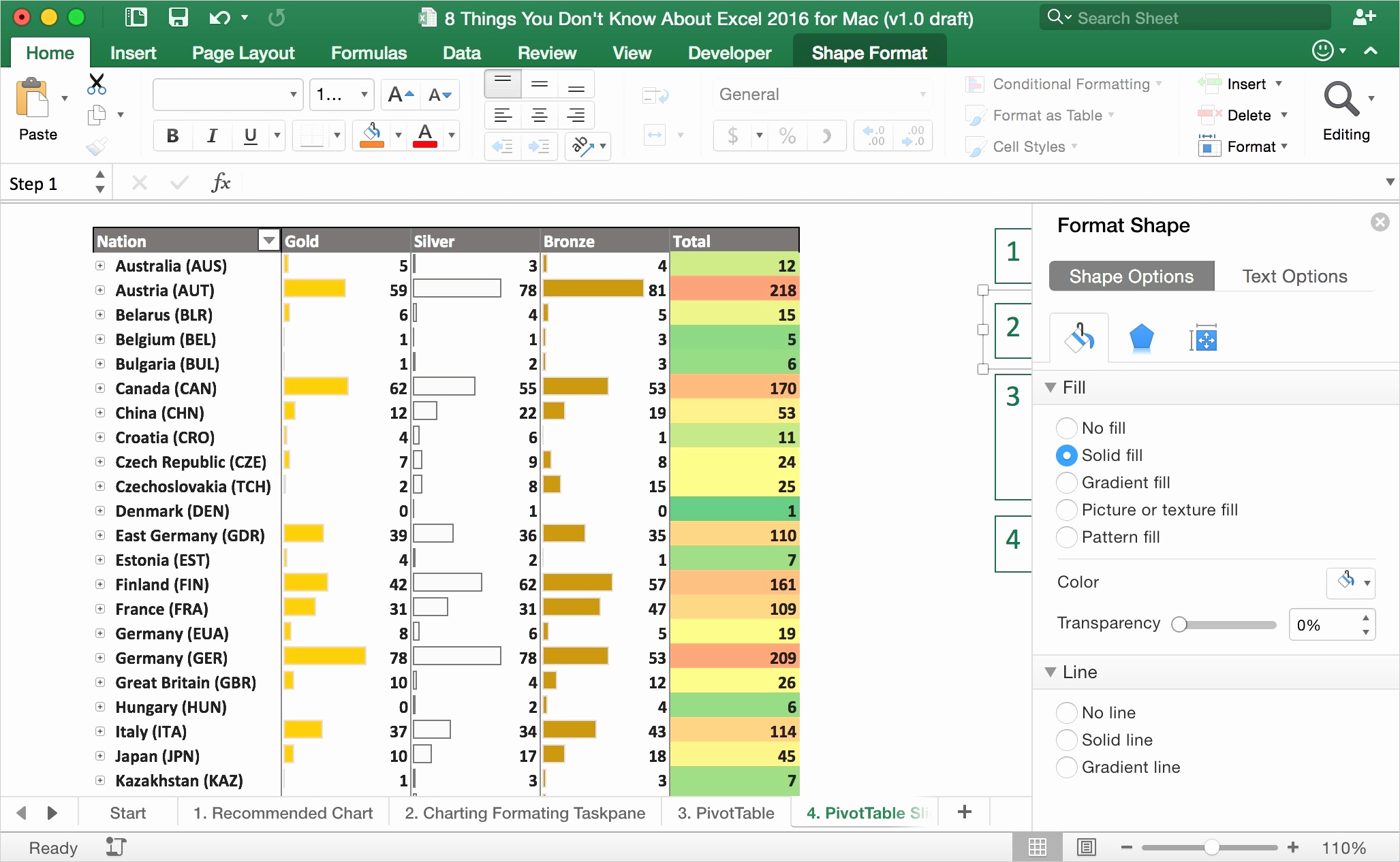The image size is (1400, 862).
Task: Toggle Bold formatting
Action: pos(172,135)
